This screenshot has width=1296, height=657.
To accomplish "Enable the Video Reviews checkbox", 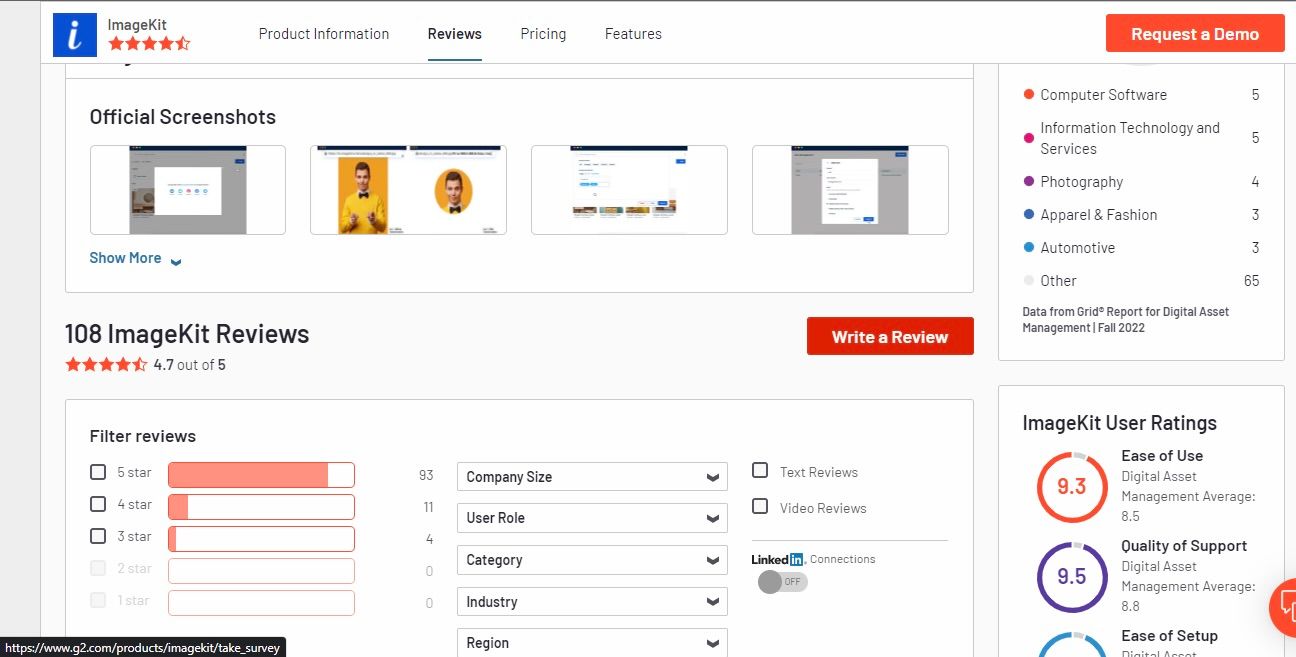I will pyautogui.click(x=760, y=507).
